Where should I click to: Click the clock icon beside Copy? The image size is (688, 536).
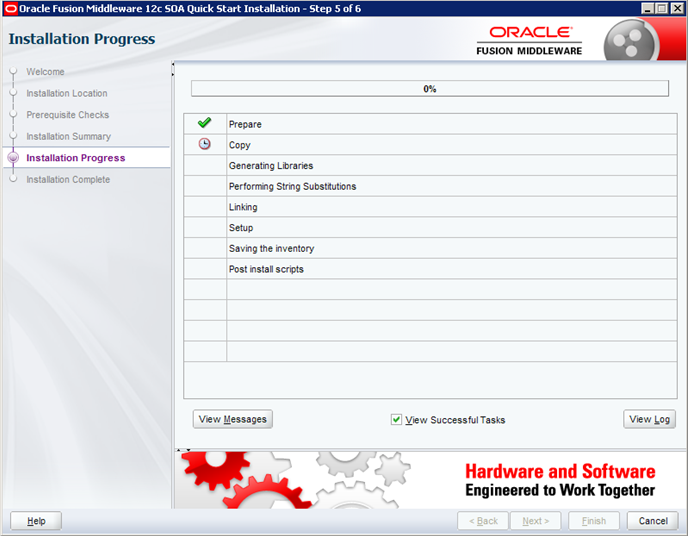204,144
